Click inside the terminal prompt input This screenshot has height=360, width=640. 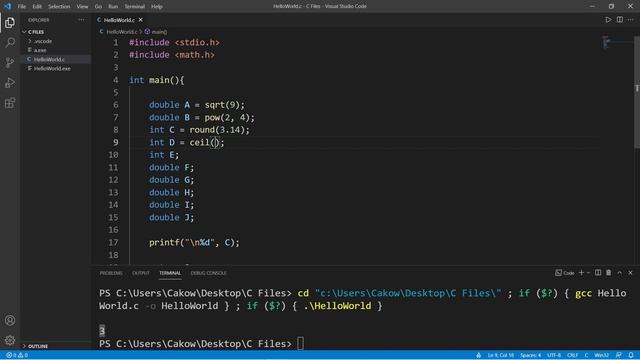300,344
